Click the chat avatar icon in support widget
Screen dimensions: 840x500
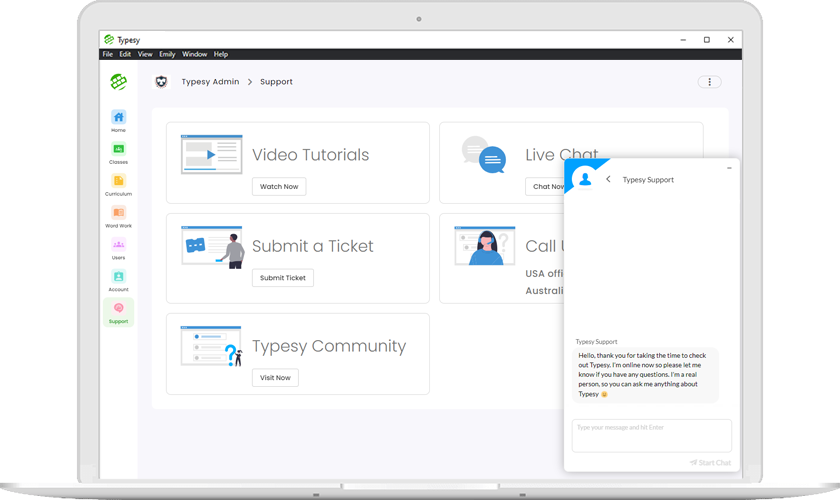(x=585, y=178)
